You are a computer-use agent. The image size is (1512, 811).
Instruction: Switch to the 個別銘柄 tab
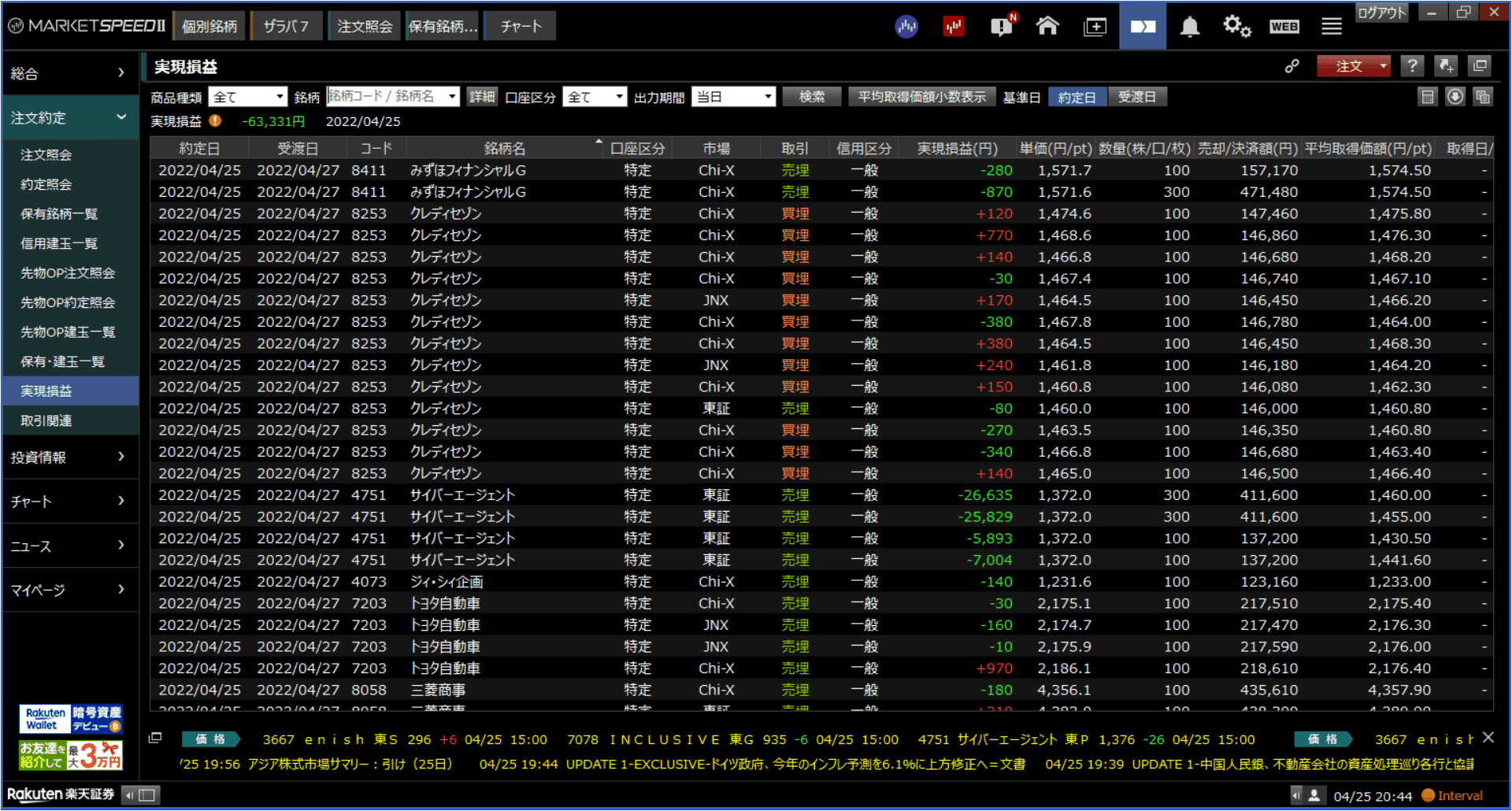click(209, 26)
